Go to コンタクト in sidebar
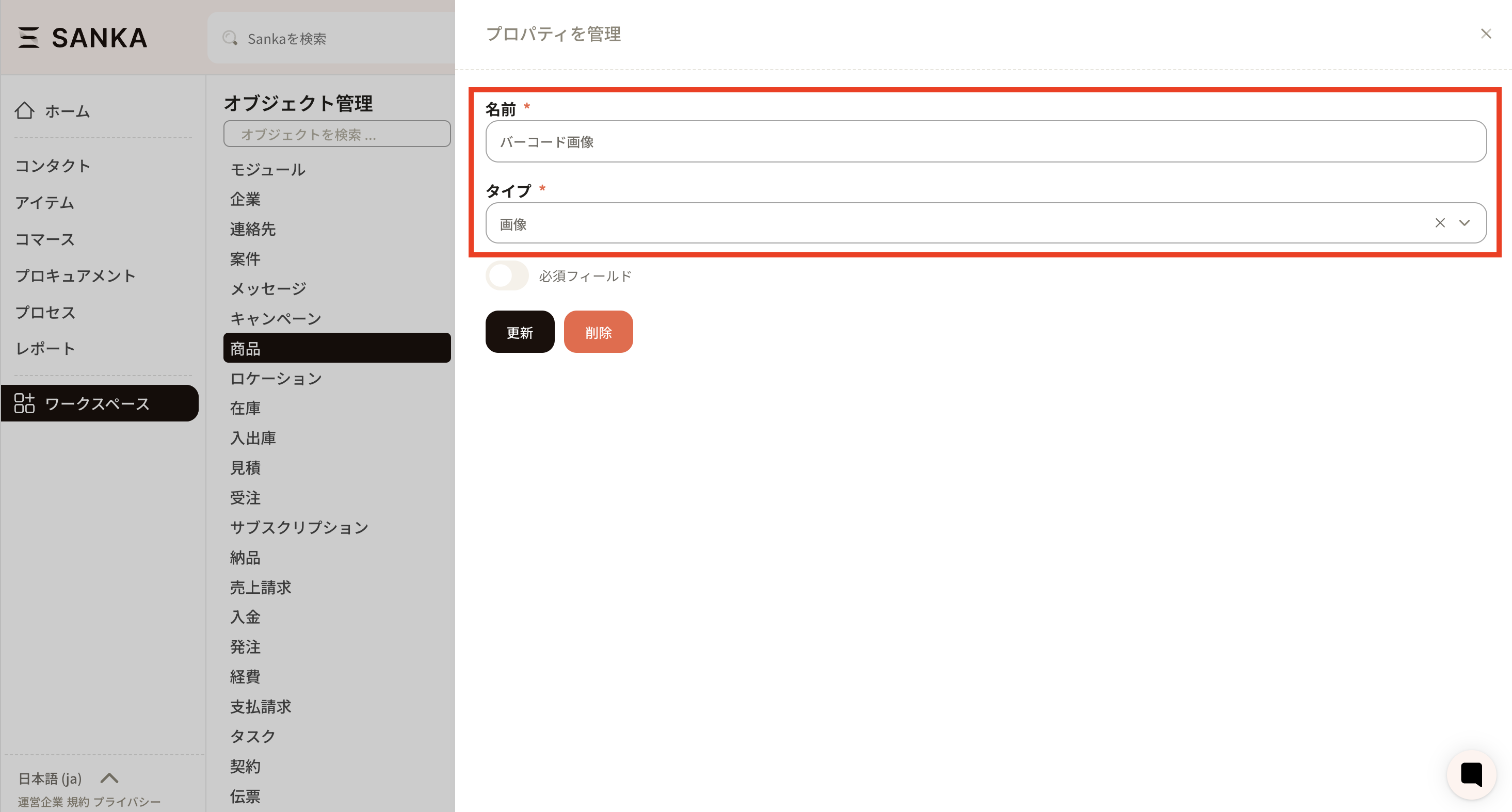1512x812 pixels. [x=53, y=166]
